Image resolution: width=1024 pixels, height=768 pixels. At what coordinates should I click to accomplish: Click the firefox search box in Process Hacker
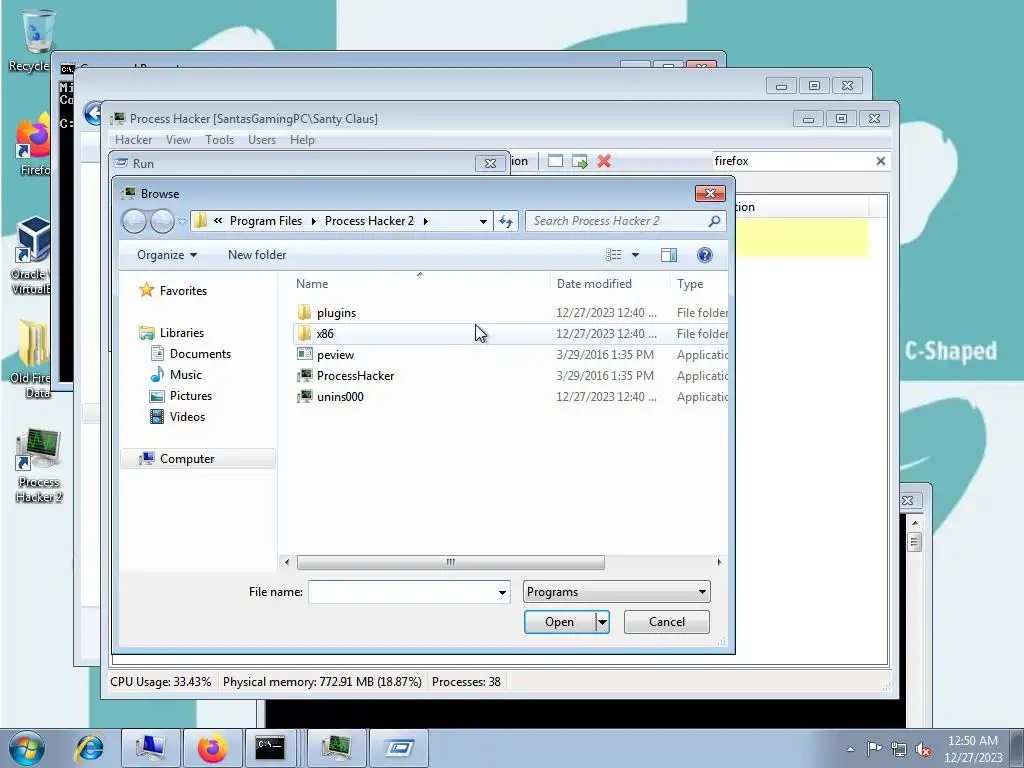(x=792, y=161)
